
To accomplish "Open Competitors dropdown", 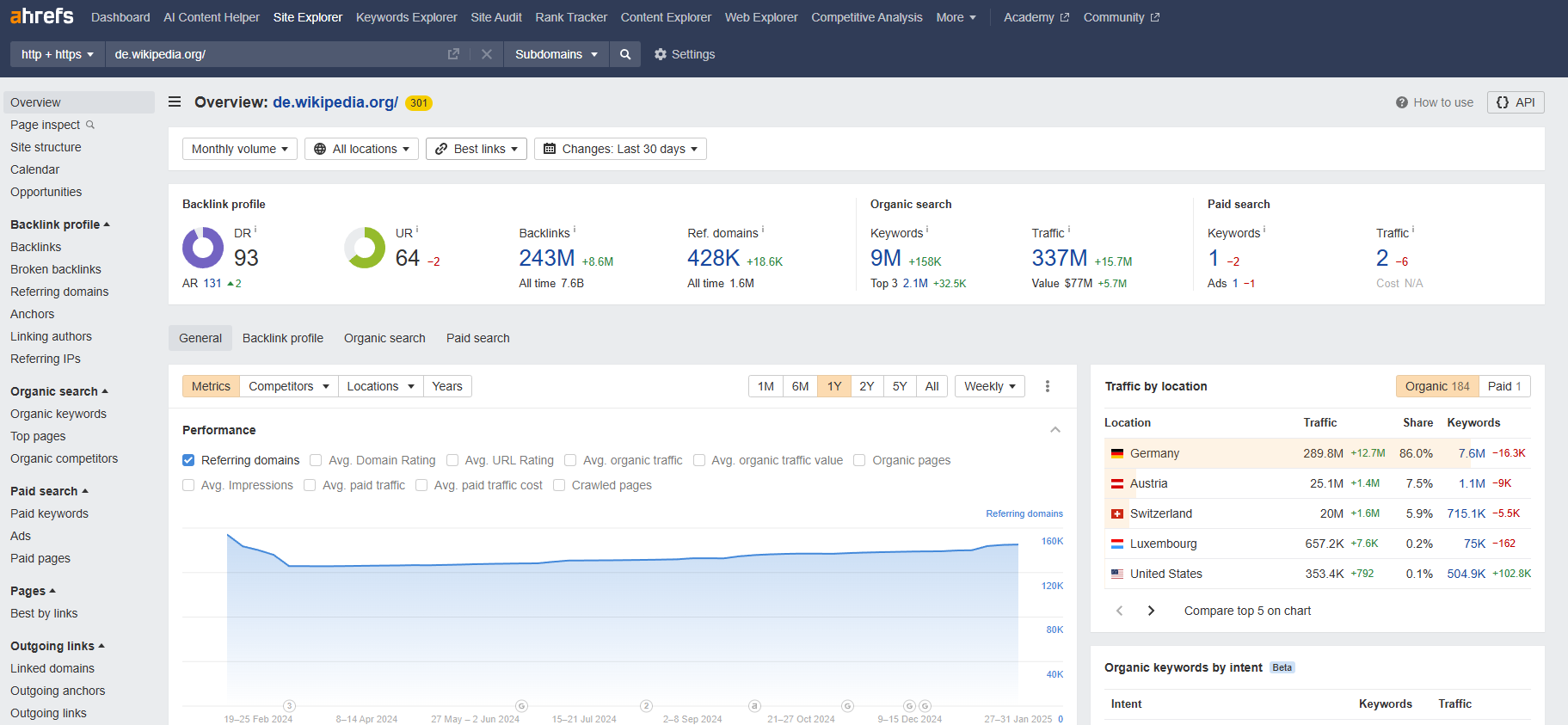I will 289,386.
